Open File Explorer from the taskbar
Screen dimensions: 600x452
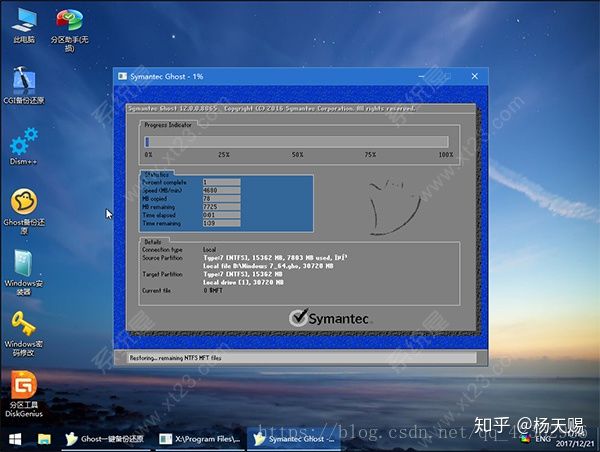pos(44,439)
